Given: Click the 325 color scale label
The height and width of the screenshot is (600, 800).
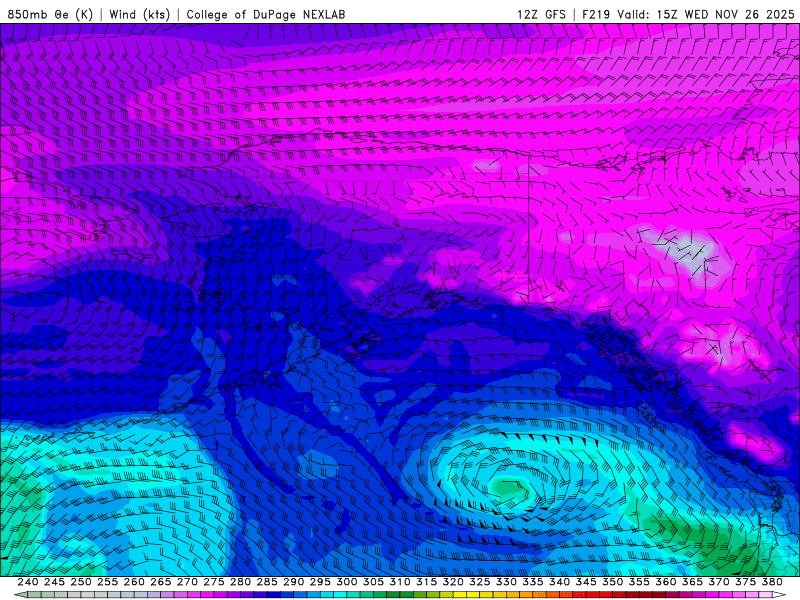Looking at the screenshot, I should point(480,582).
